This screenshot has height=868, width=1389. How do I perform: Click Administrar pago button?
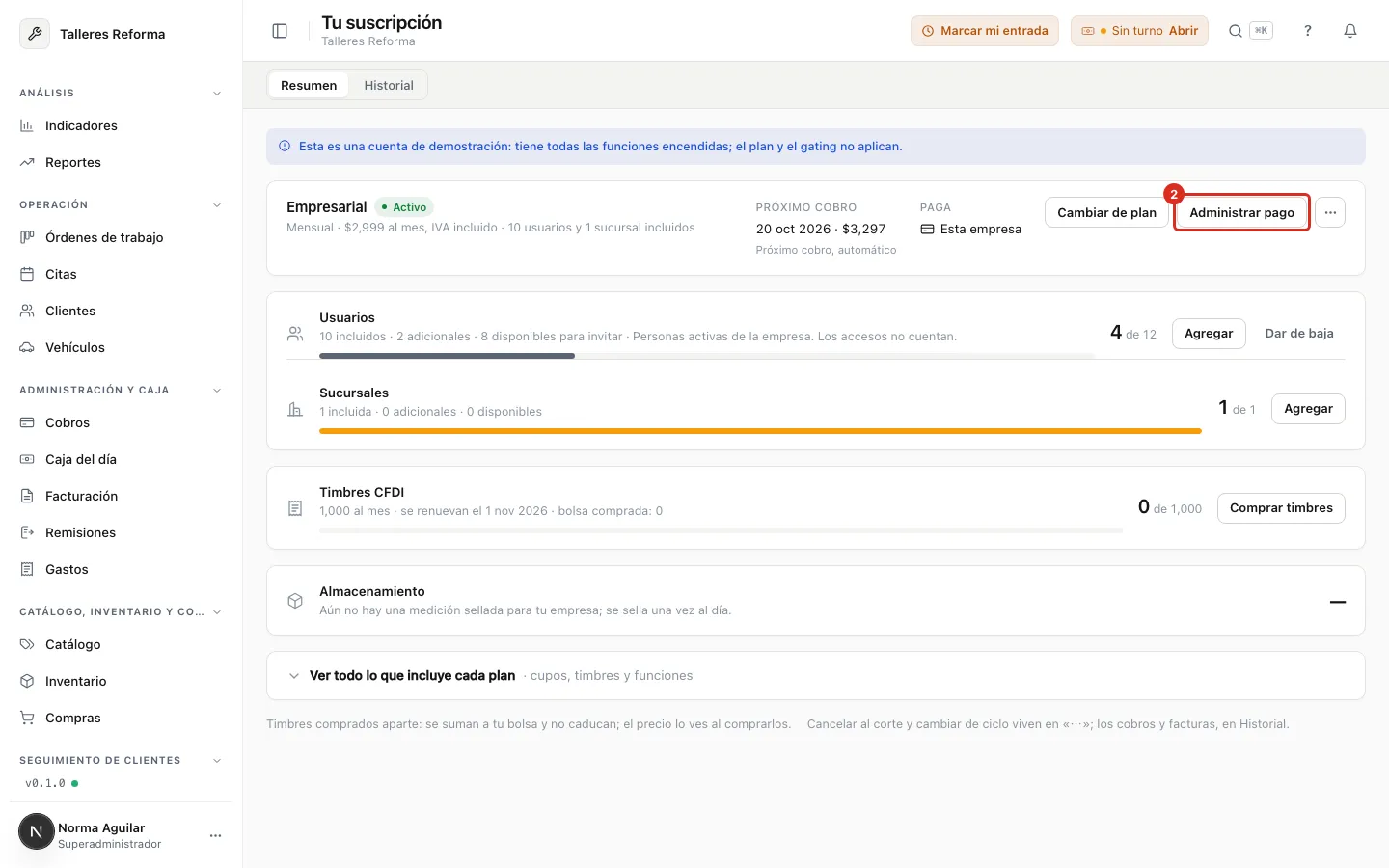(1241, 212)
